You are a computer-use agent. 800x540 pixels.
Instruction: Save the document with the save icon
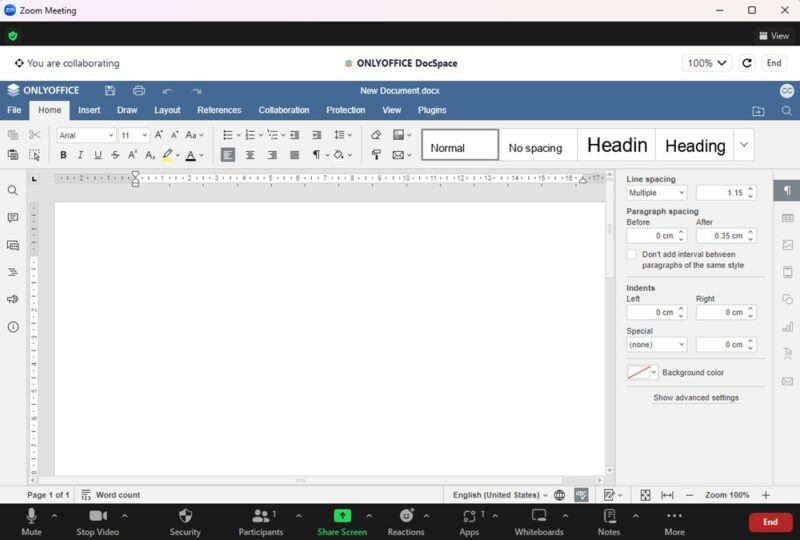click(110, 91)
